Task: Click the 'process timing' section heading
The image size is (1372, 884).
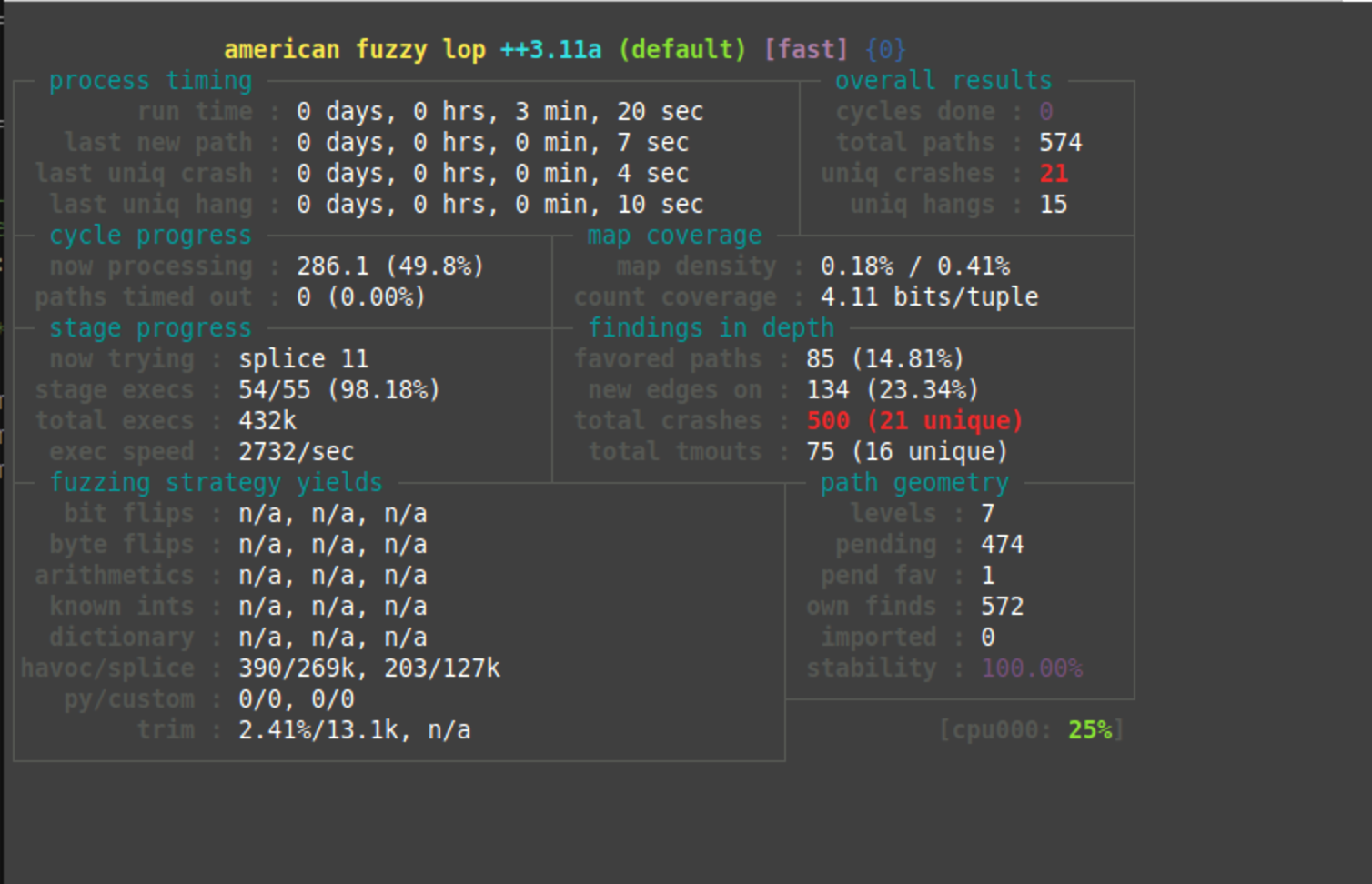Action: click(x=150, y=80)
